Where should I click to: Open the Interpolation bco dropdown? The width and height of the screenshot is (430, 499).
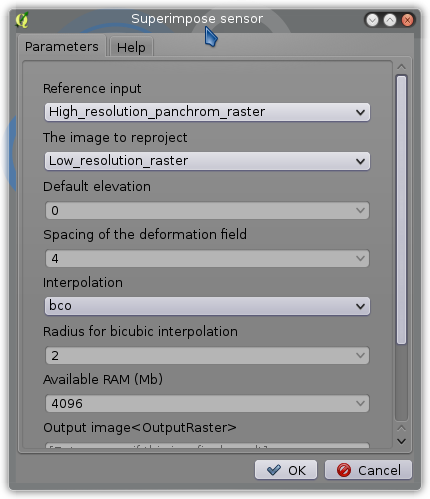[x=207, y=306]
